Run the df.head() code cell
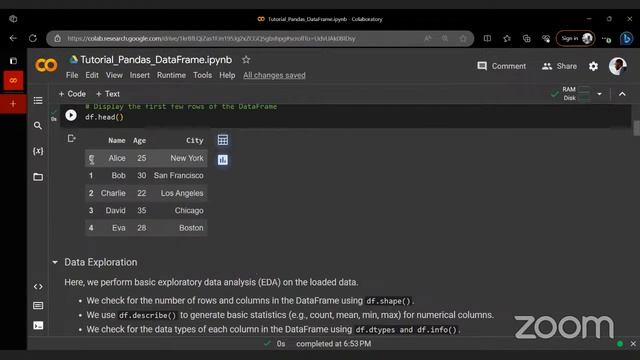 (x=71, y=116)
